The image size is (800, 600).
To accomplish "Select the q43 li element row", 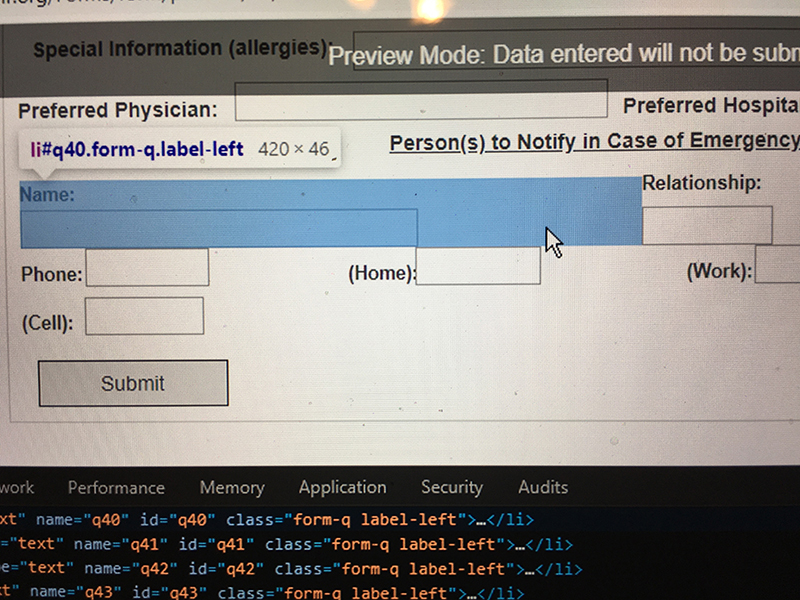I will [x=262, y=592].
